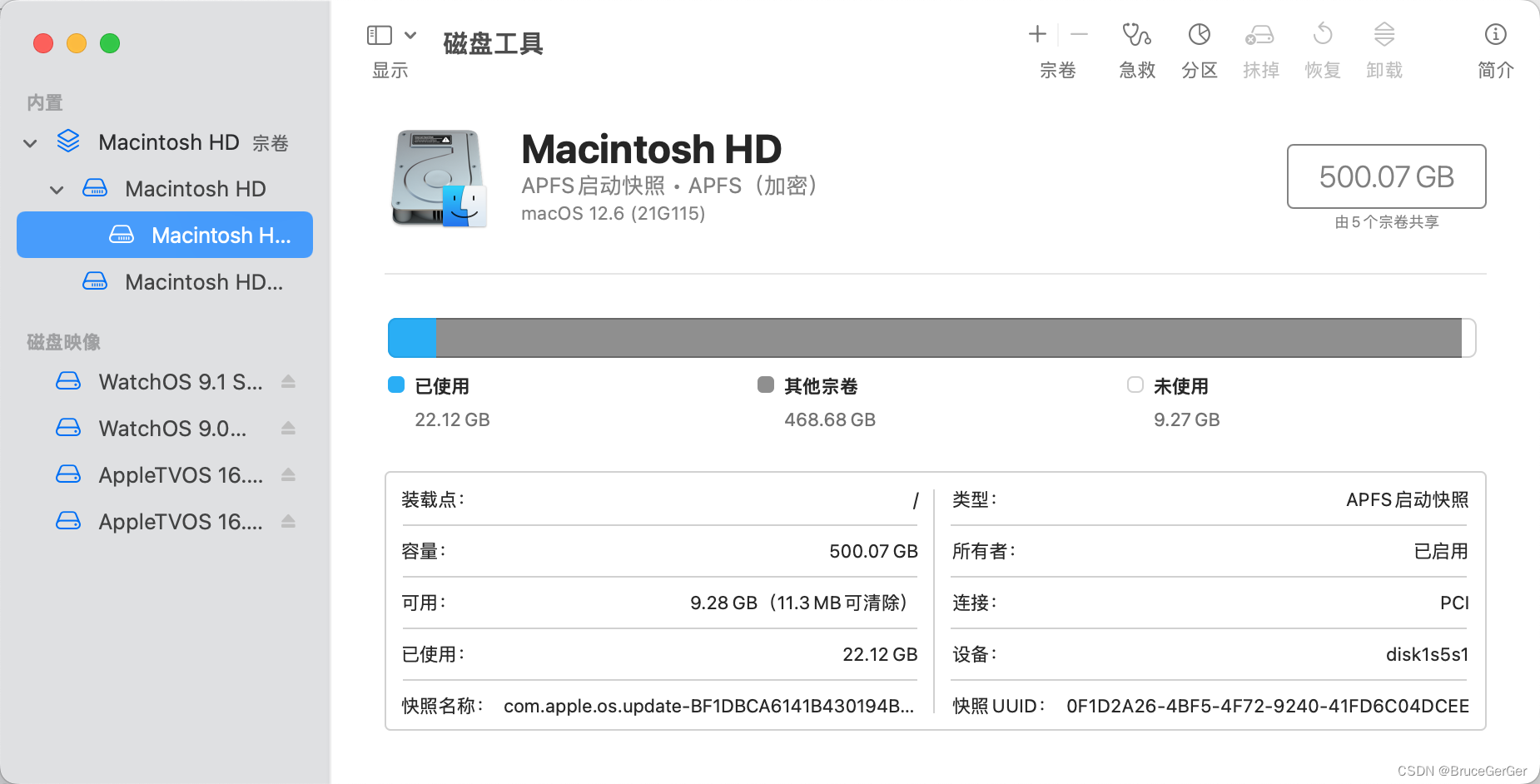Open the Partition (分区) pie icon
This screenshot has width=1540, height=784.
(1200, 34)
